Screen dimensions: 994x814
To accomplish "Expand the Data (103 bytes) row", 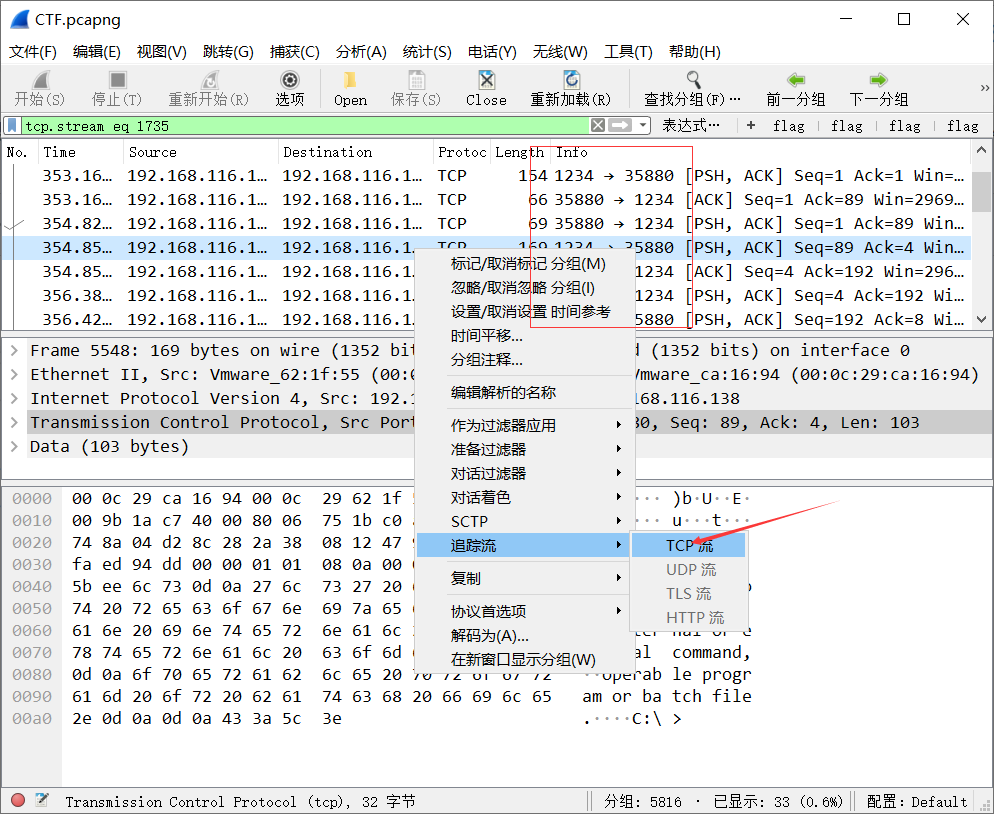I will point(15,446).
